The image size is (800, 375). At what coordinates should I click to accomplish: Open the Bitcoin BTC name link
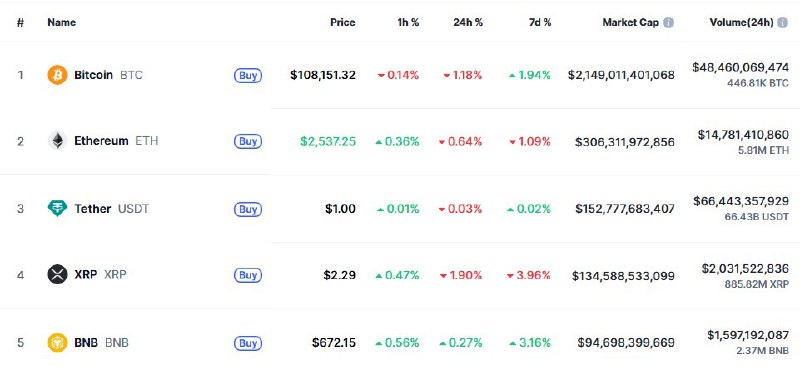click(108, 75)
